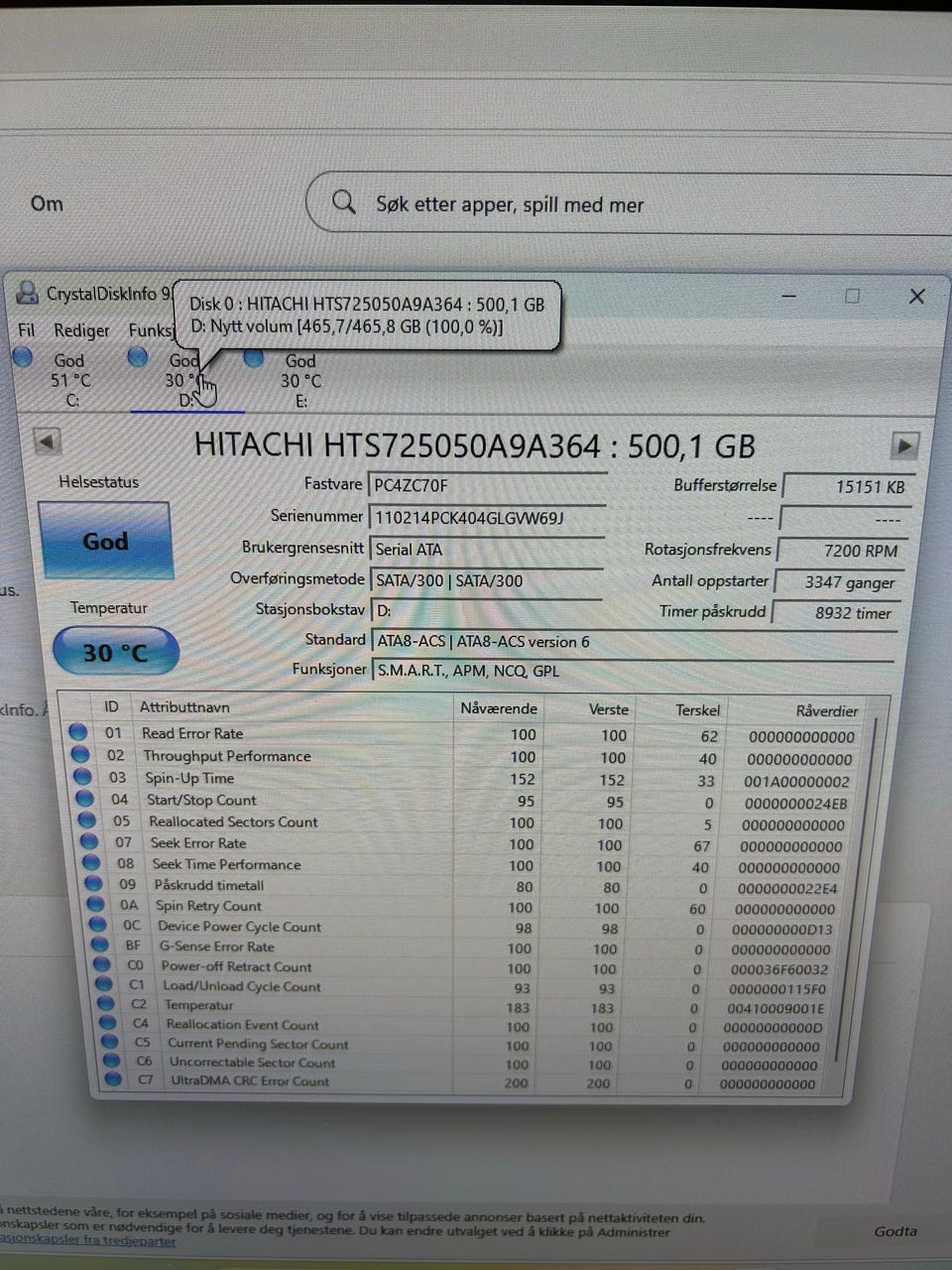Click status orb for Throughput Performance
Viewport: 952px width, 1270px height.
[80, 755]
